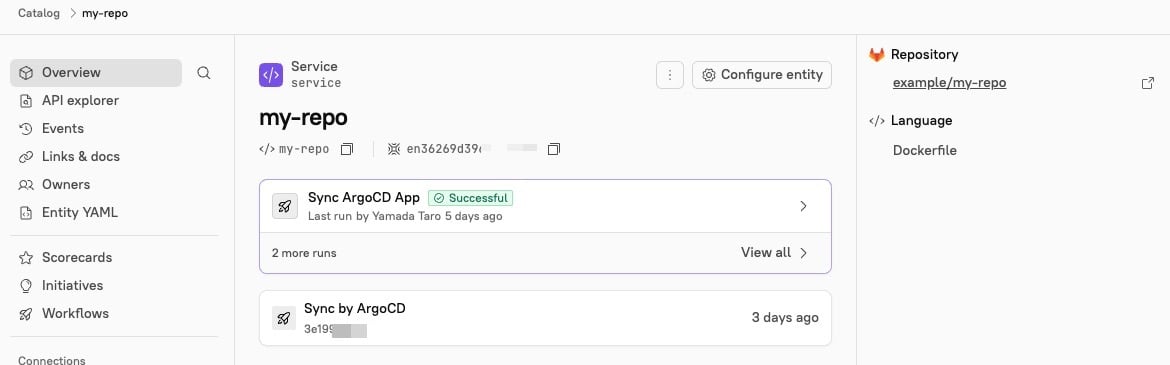This screenshot has width=1170, height=365.
Task: Select the Overview sidebar item
Action: tap(96, 73)
